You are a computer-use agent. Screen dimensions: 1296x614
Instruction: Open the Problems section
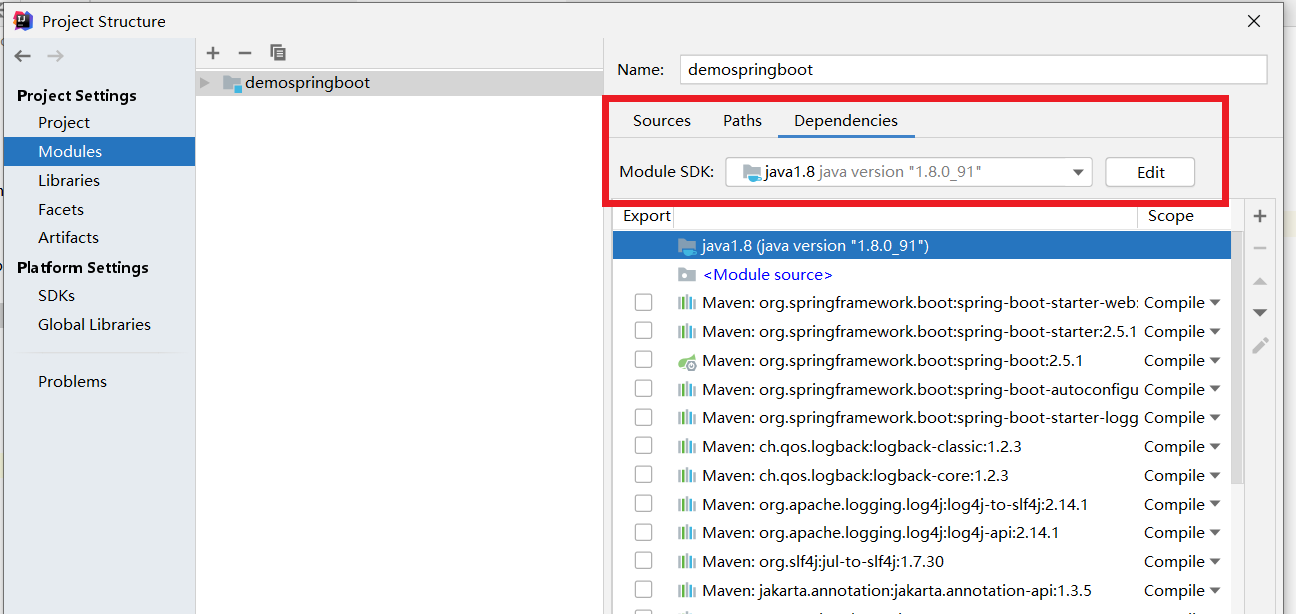click(x=72, y=381)
